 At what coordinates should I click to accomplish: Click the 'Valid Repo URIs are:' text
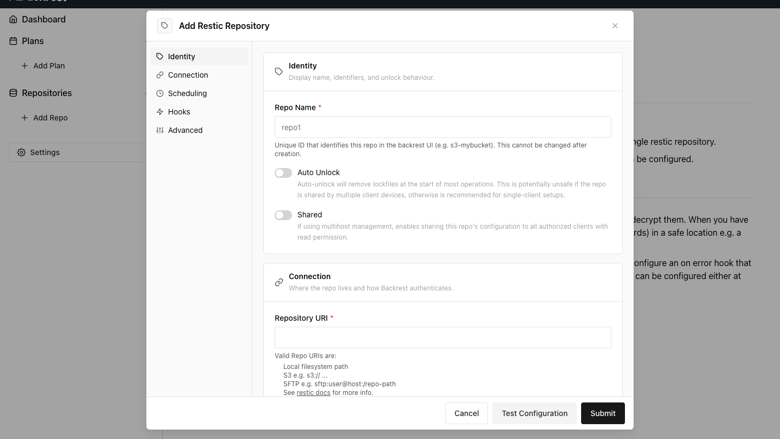(x=305, y=356)
